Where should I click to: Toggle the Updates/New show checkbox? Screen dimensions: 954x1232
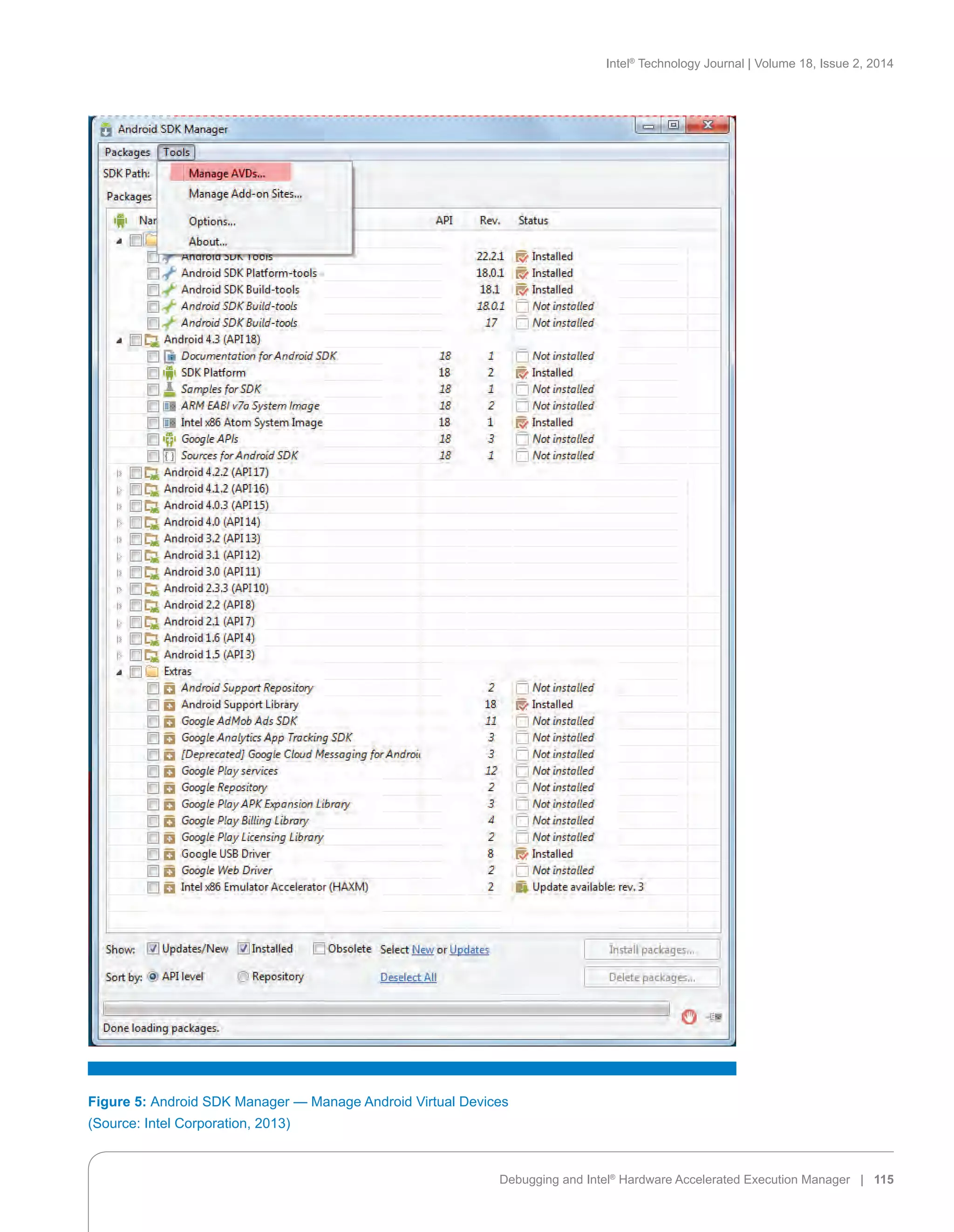[152, 949]
